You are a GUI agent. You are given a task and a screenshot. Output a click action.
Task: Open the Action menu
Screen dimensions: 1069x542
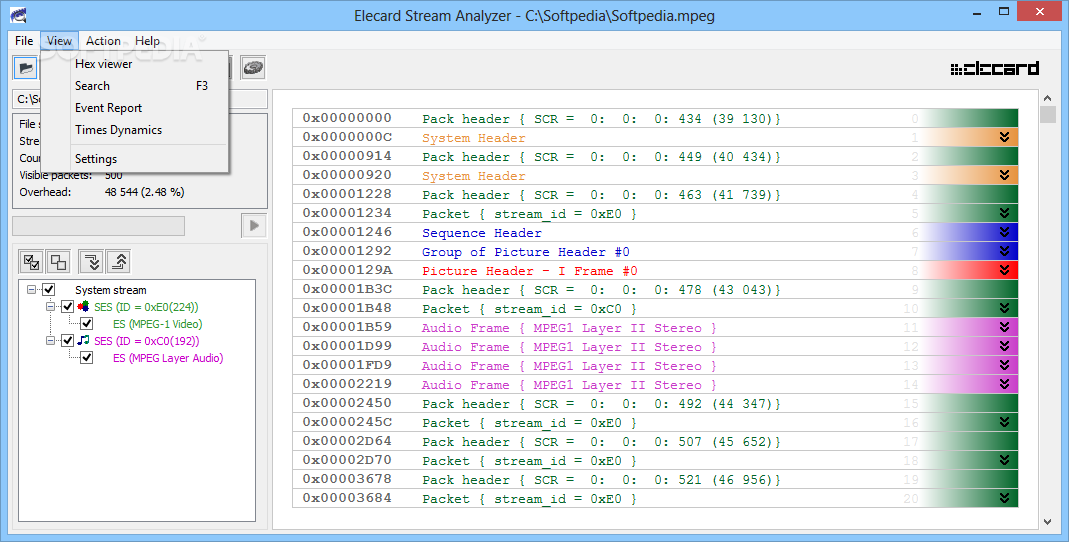[103, 41]
